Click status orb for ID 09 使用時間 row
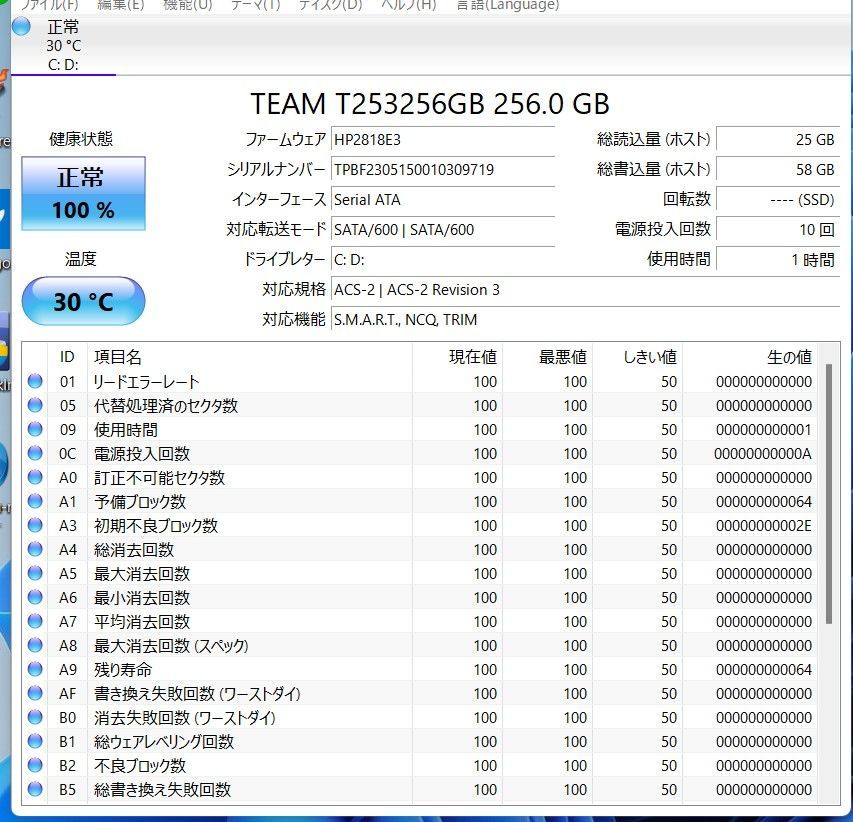853x822 pixels. pyautogui.click(x=35, y=429)
